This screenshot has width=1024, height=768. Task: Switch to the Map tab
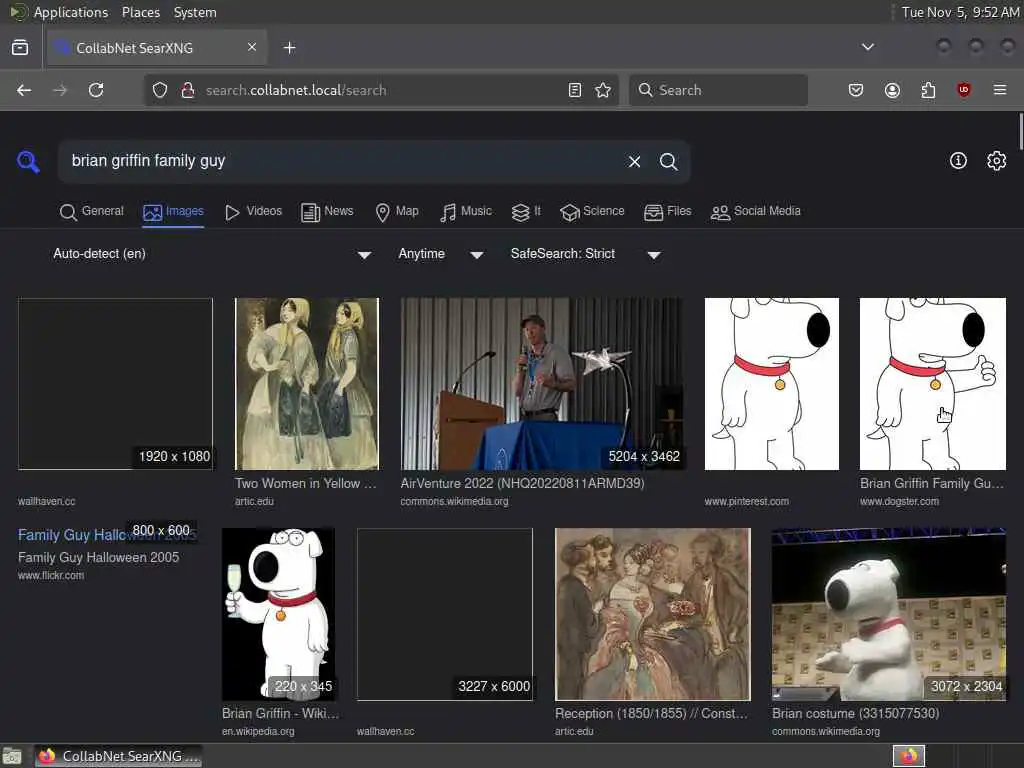point(397,212)
